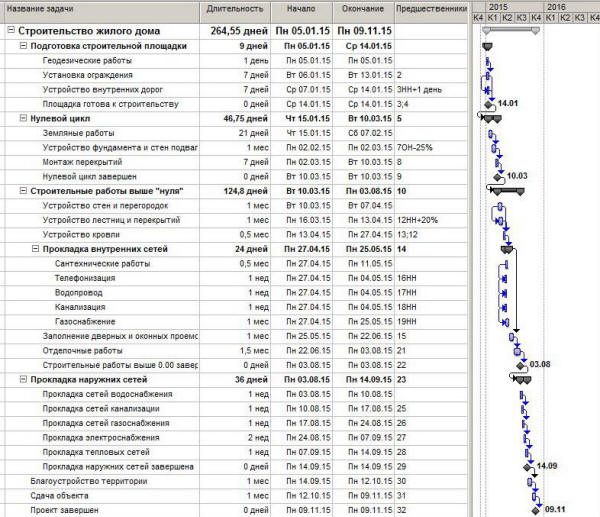
Task: Select Прокладка тепловых сетей task
Action: [96, 452]
